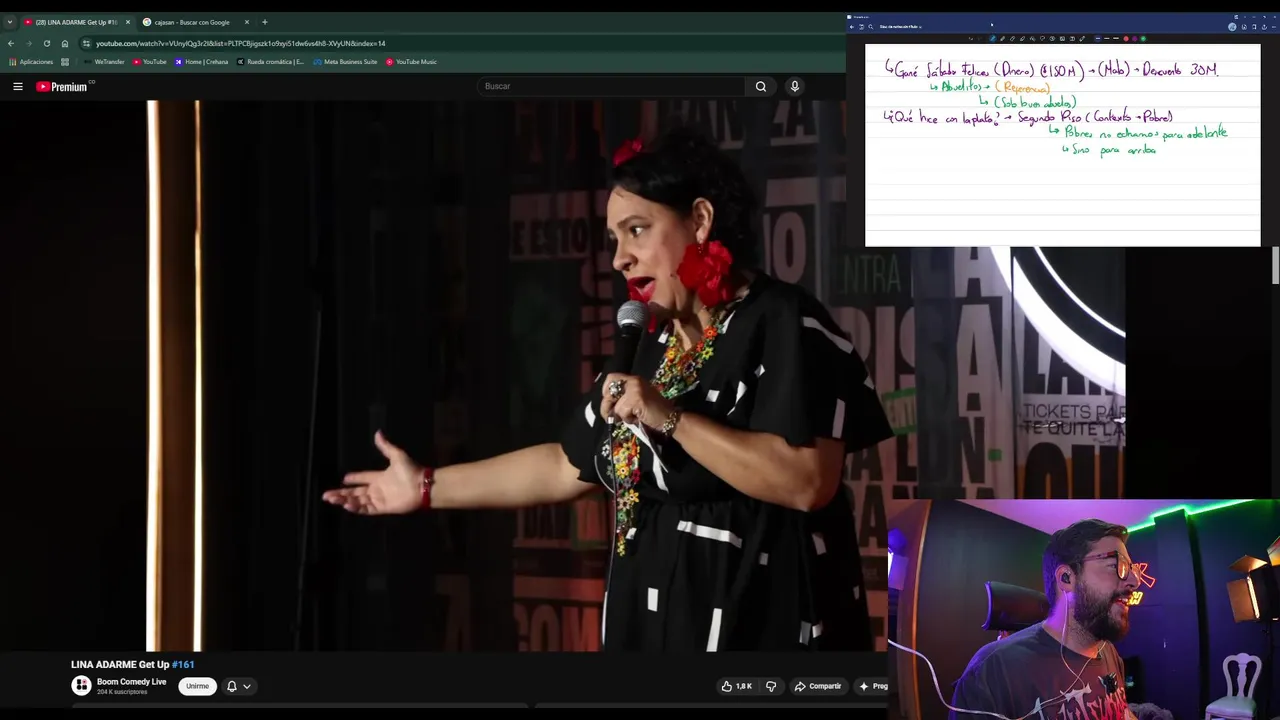
Task: Start voice search with microphone icon
Action: pos(795,86)
